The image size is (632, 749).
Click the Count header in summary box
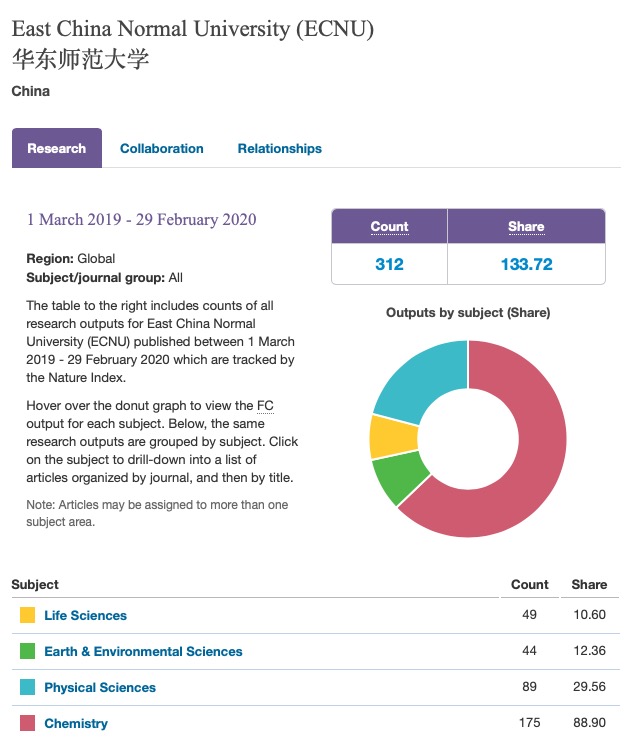[389, 226]
